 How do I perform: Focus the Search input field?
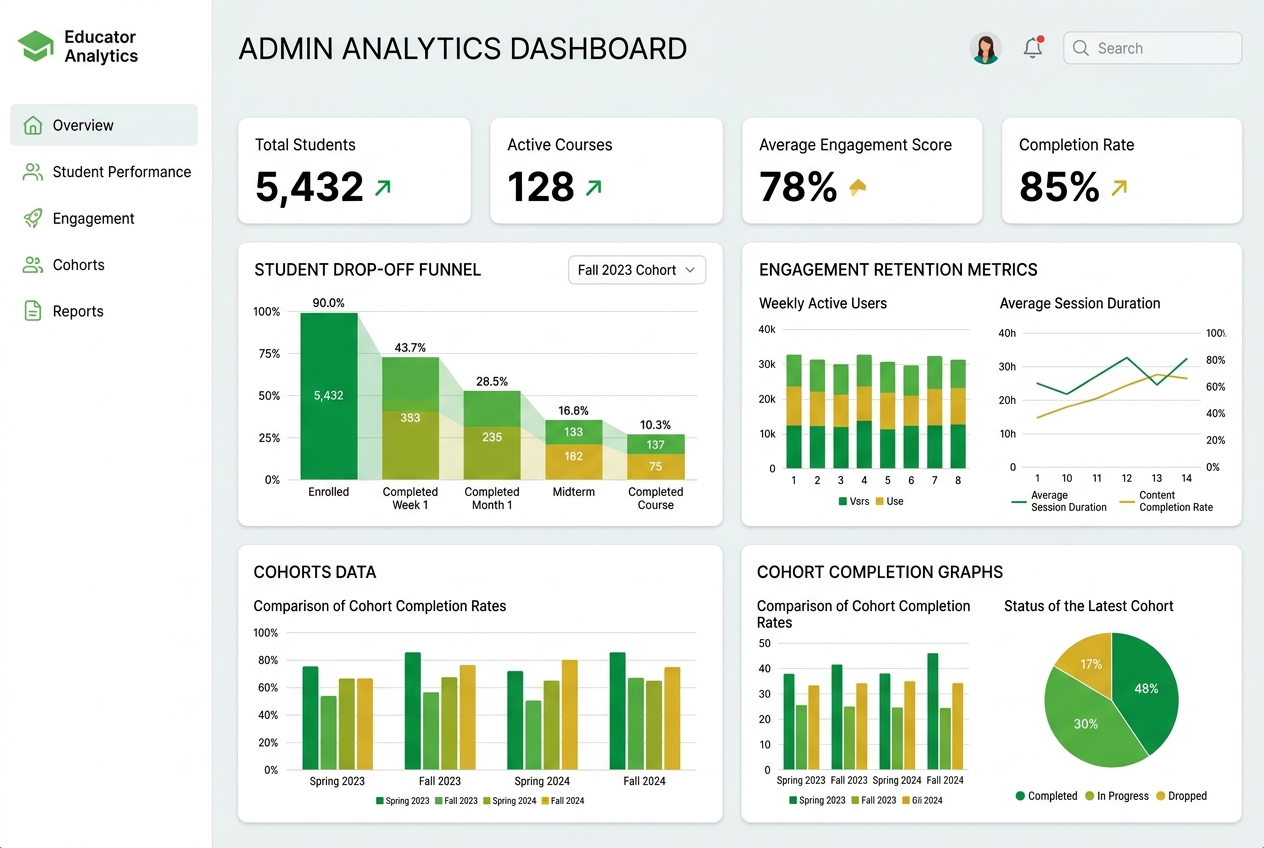coord(1152,48)
